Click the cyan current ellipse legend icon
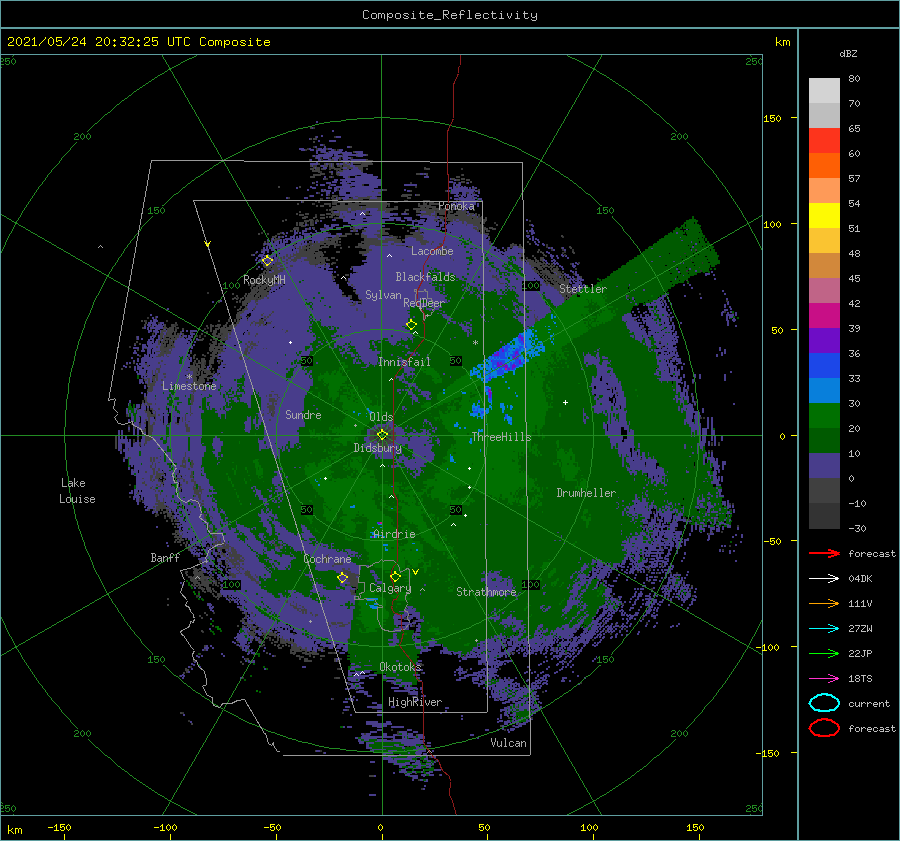Viewport: 900px width, 841px height. [x=824, y=703]
